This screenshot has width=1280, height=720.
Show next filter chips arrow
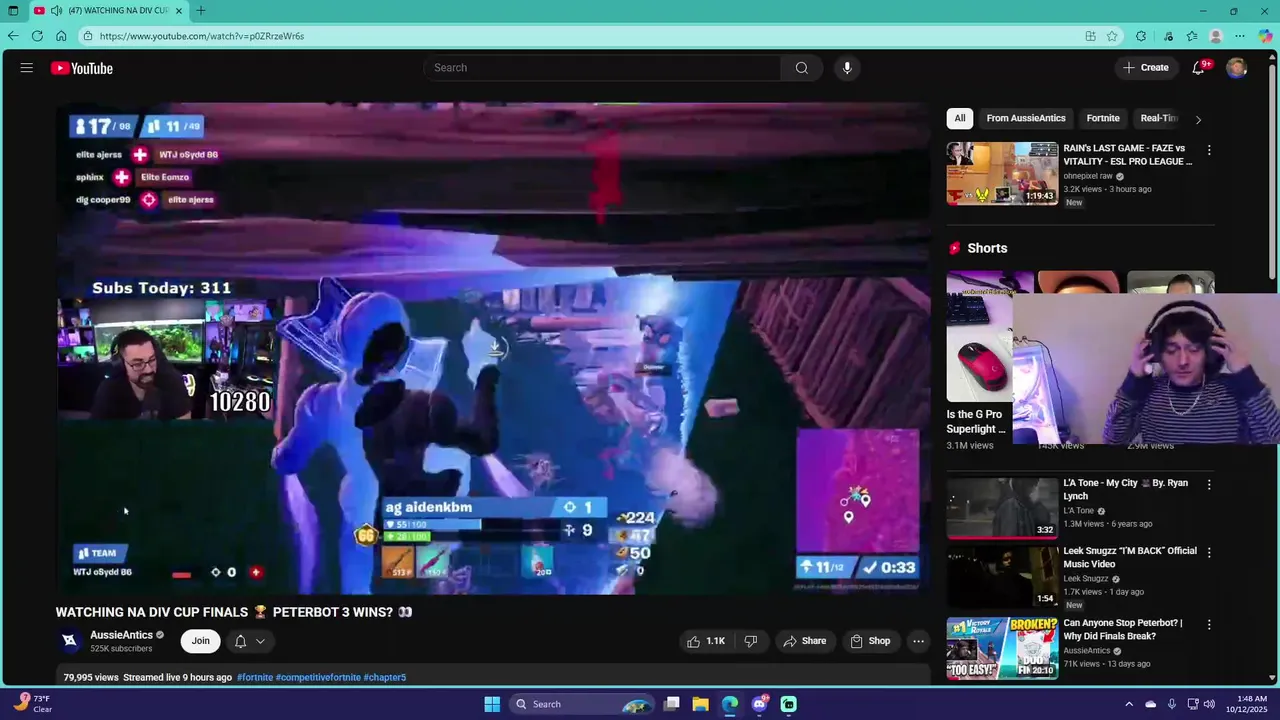pyautogui.click(x=1198, y=119)
